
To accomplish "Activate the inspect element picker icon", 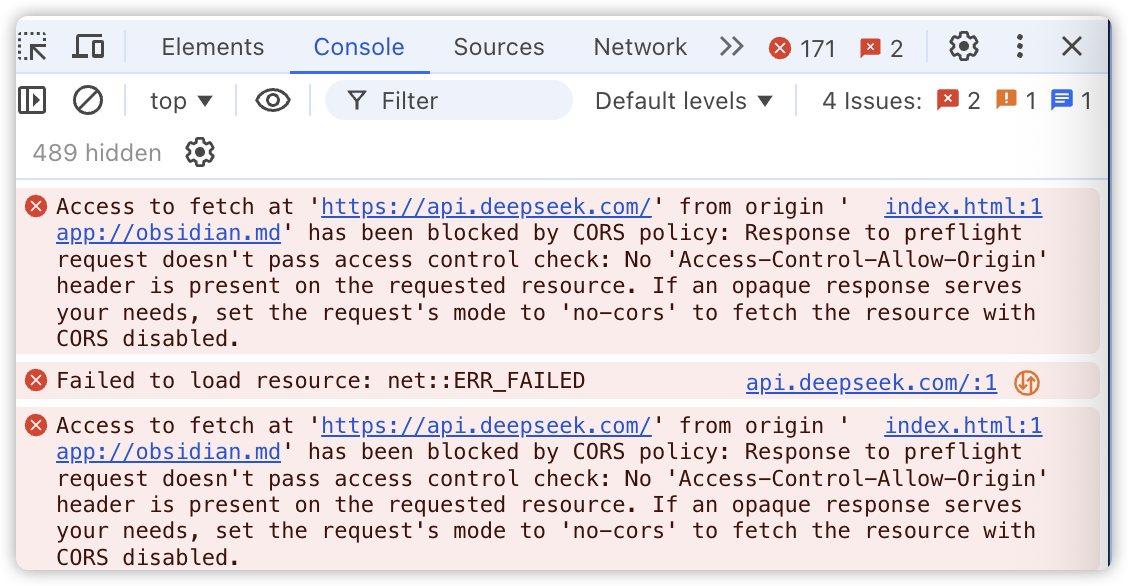I will [33, 47].
